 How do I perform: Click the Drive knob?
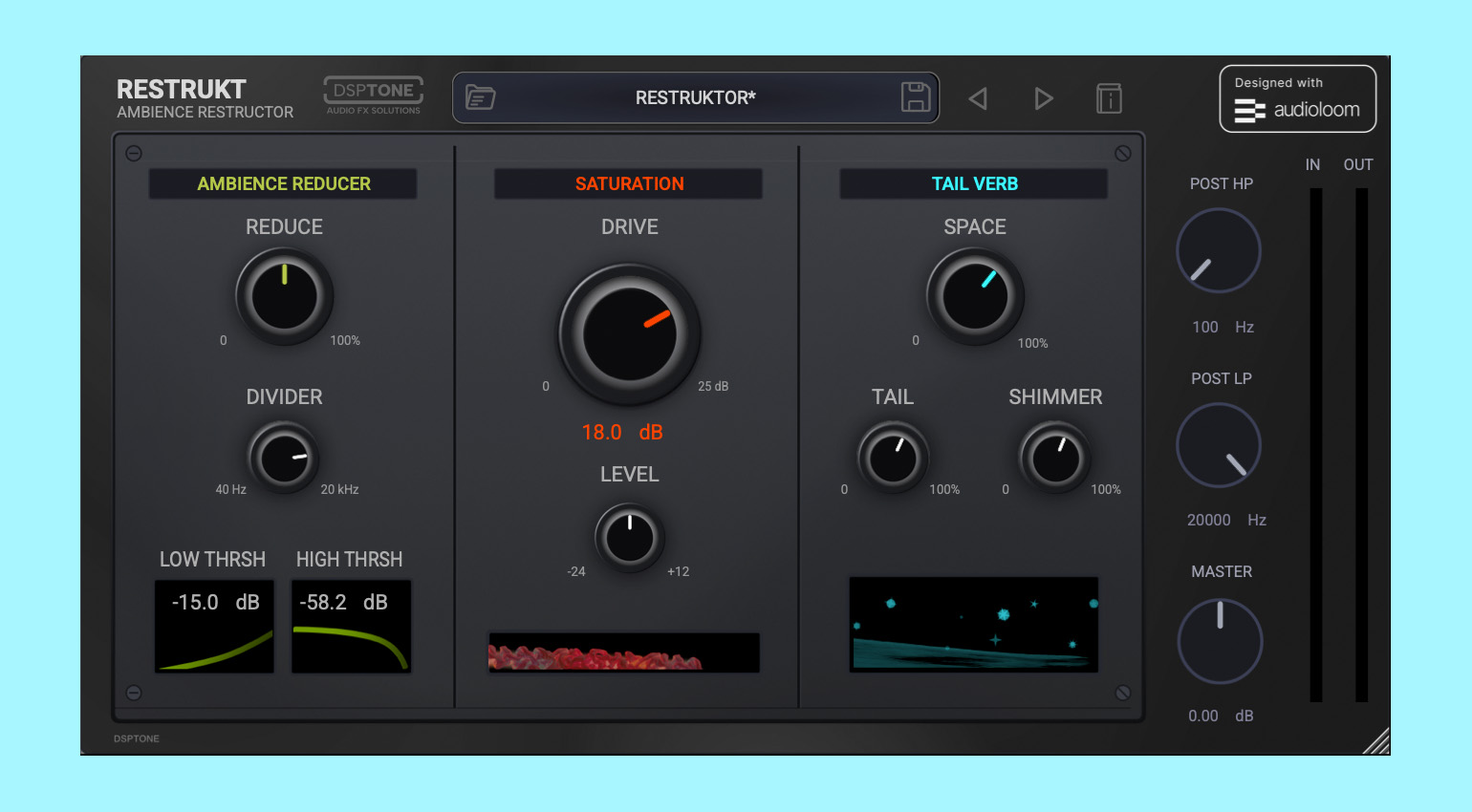click(x=629, y=334)
